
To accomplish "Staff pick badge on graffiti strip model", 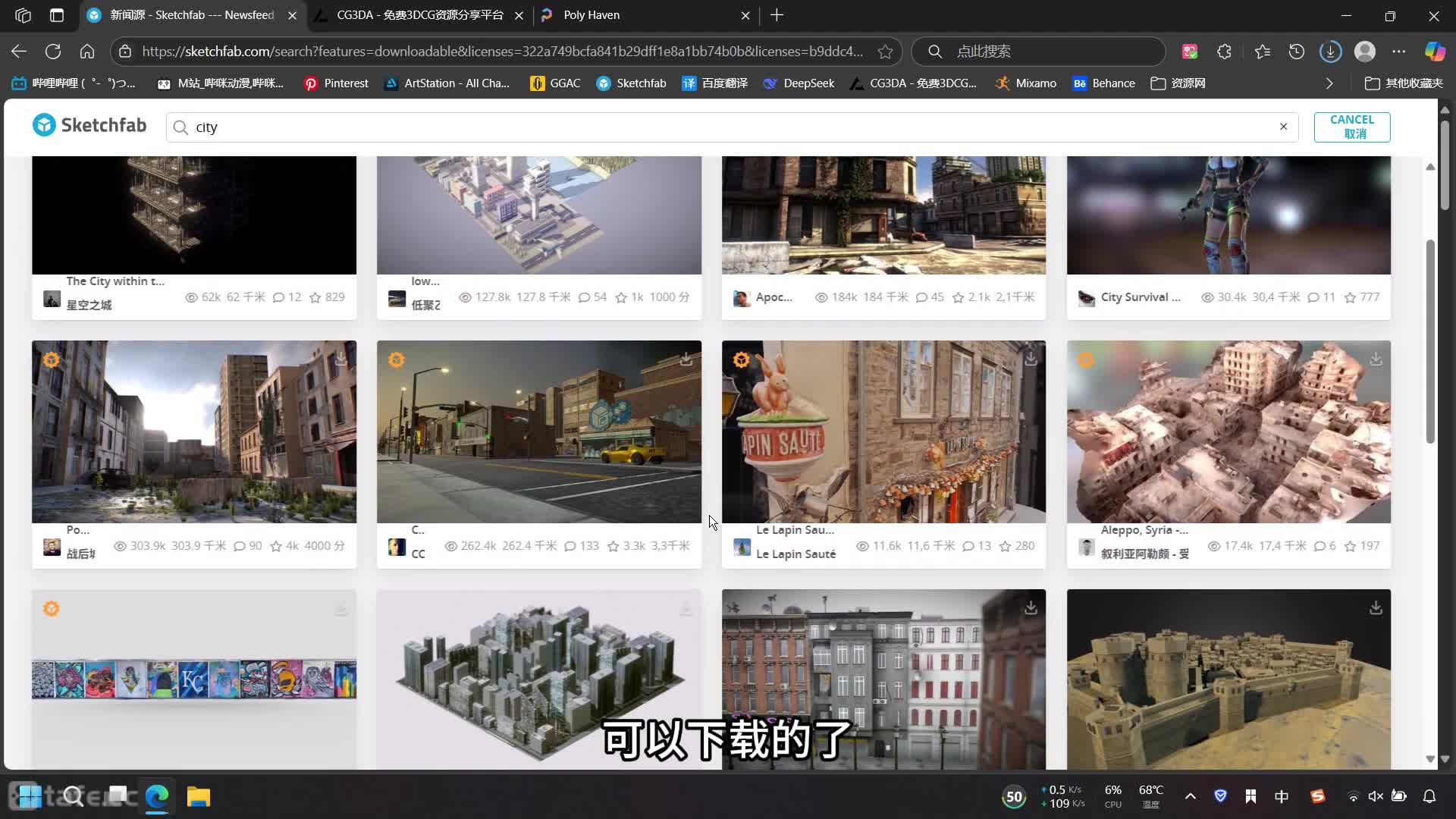I will click(51, 608).
